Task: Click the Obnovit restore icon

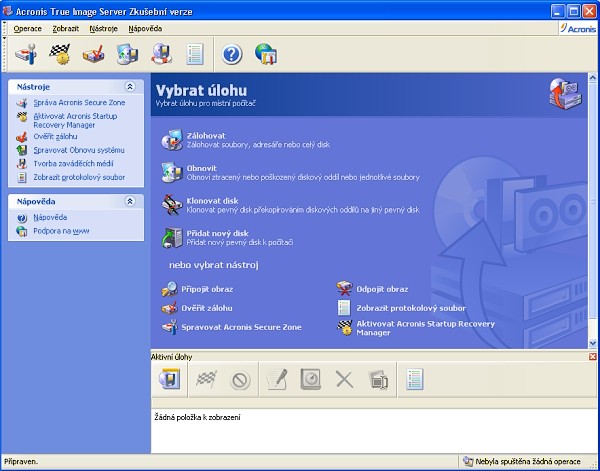Action: pos(170,172)
